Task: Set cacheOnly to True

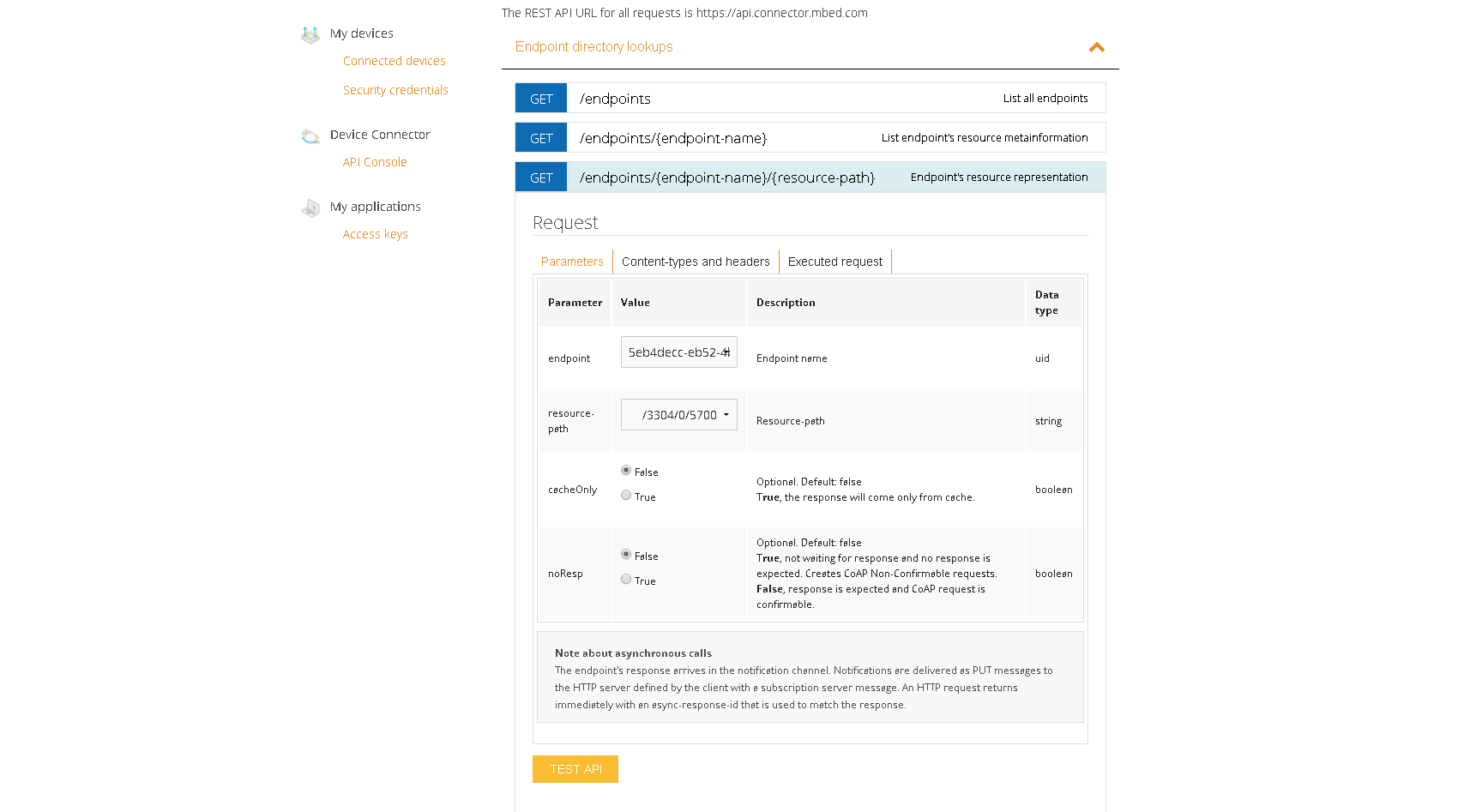Action: tap(626, 496)
